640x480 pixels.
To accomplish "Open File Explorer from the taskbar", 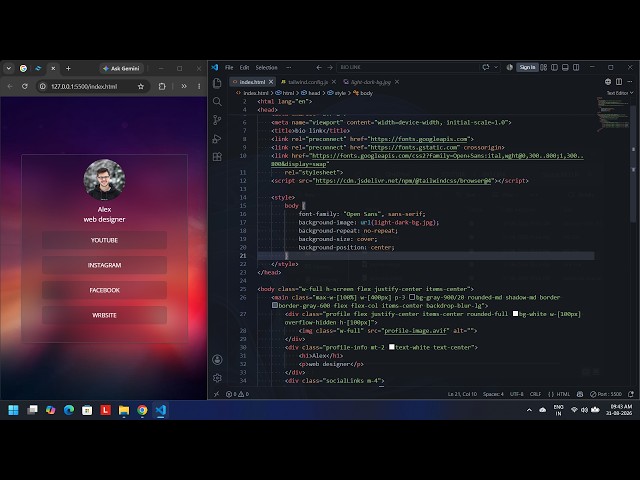I will tap(124, 410).
